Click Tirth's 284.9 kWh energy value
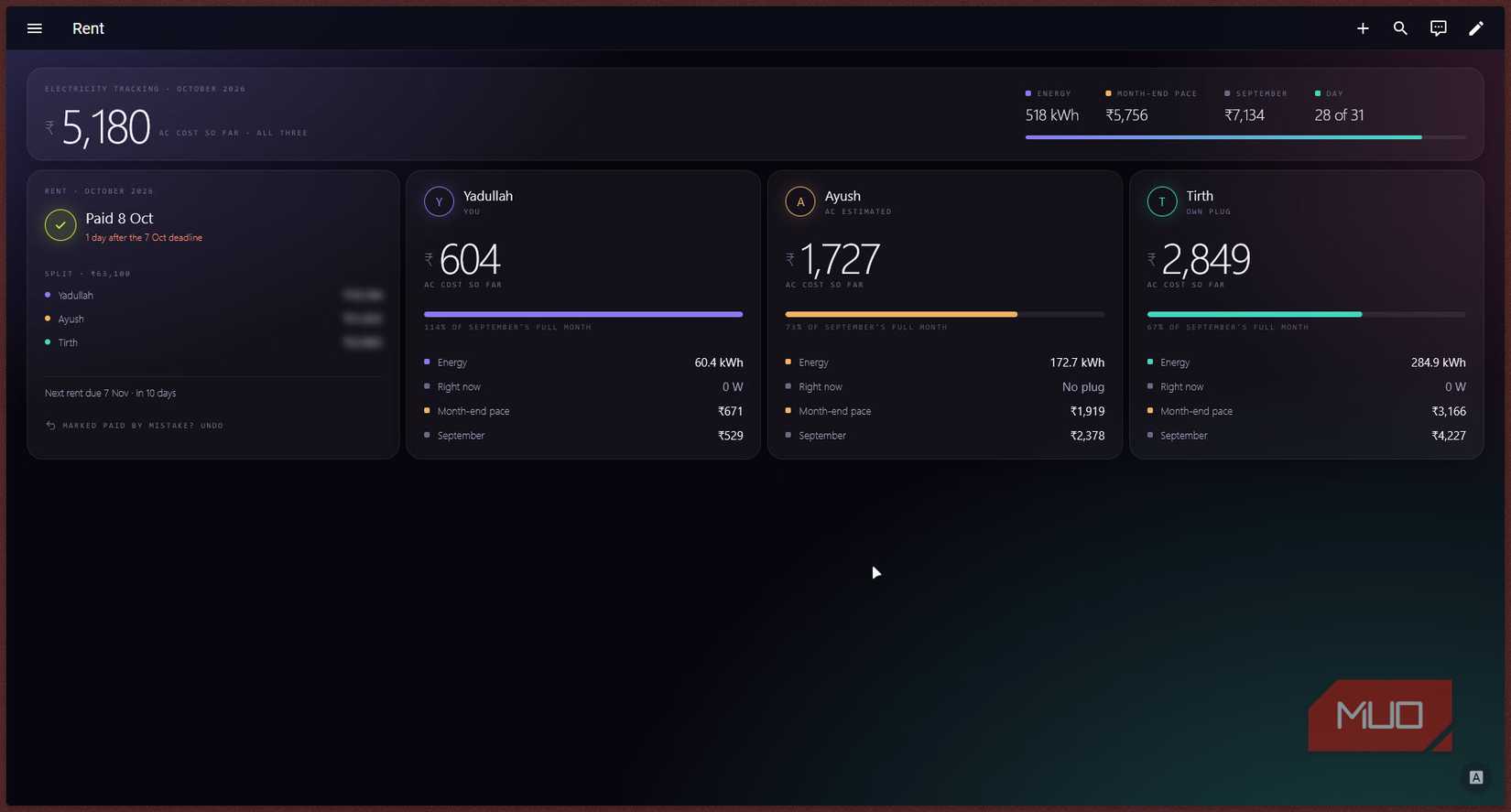The width and height of the screenshot is (1511, 812). coord(1439,363)
